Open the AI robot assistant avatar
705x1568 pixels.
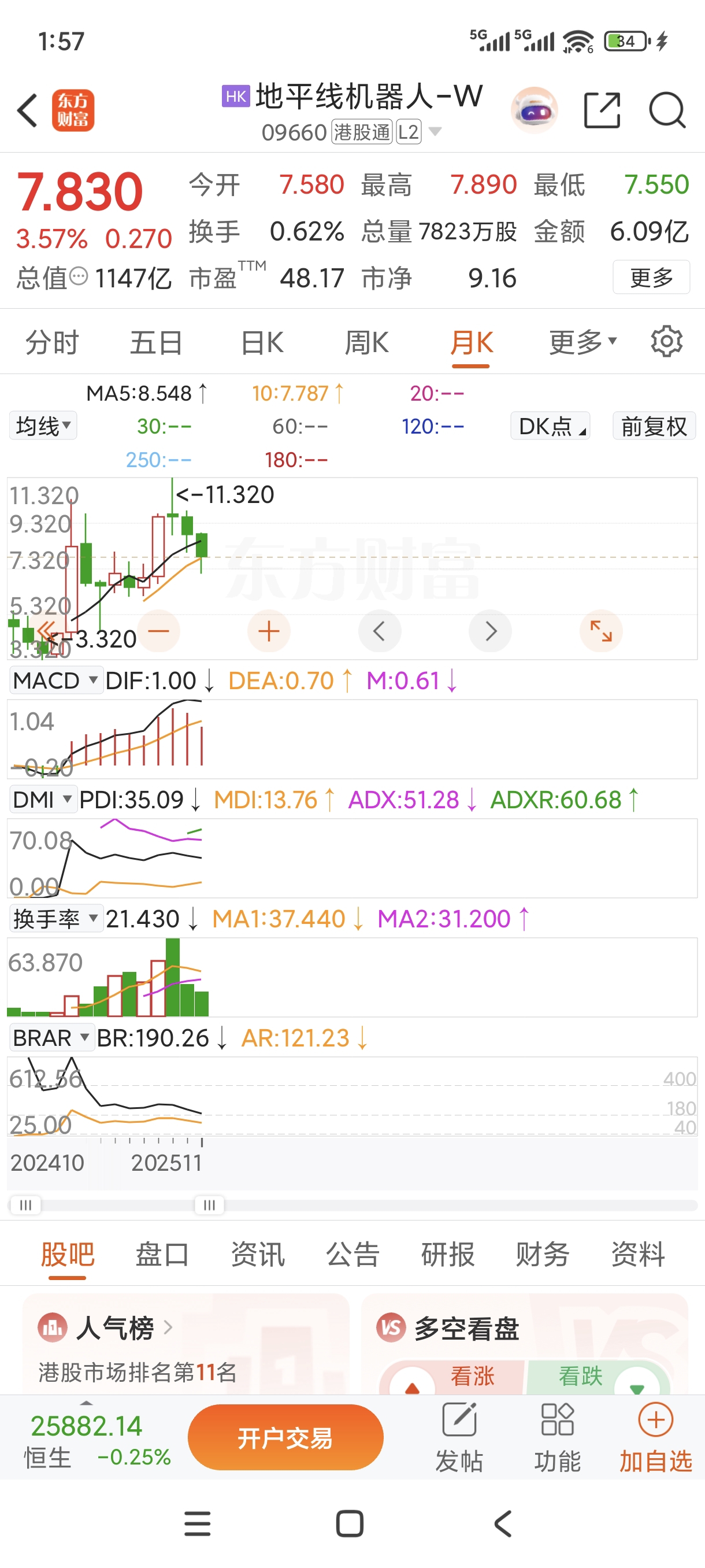[x=534, y=110]
